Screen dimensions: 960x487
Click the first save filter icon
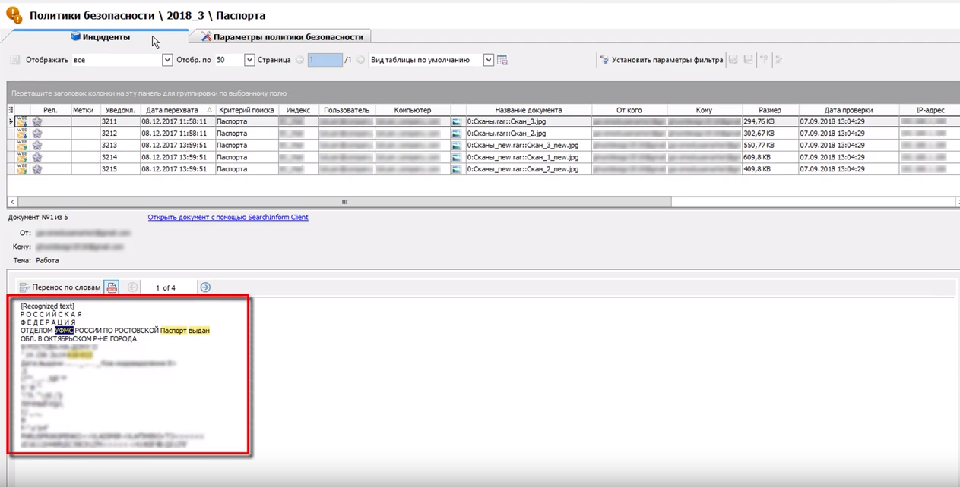coord(733,60)
